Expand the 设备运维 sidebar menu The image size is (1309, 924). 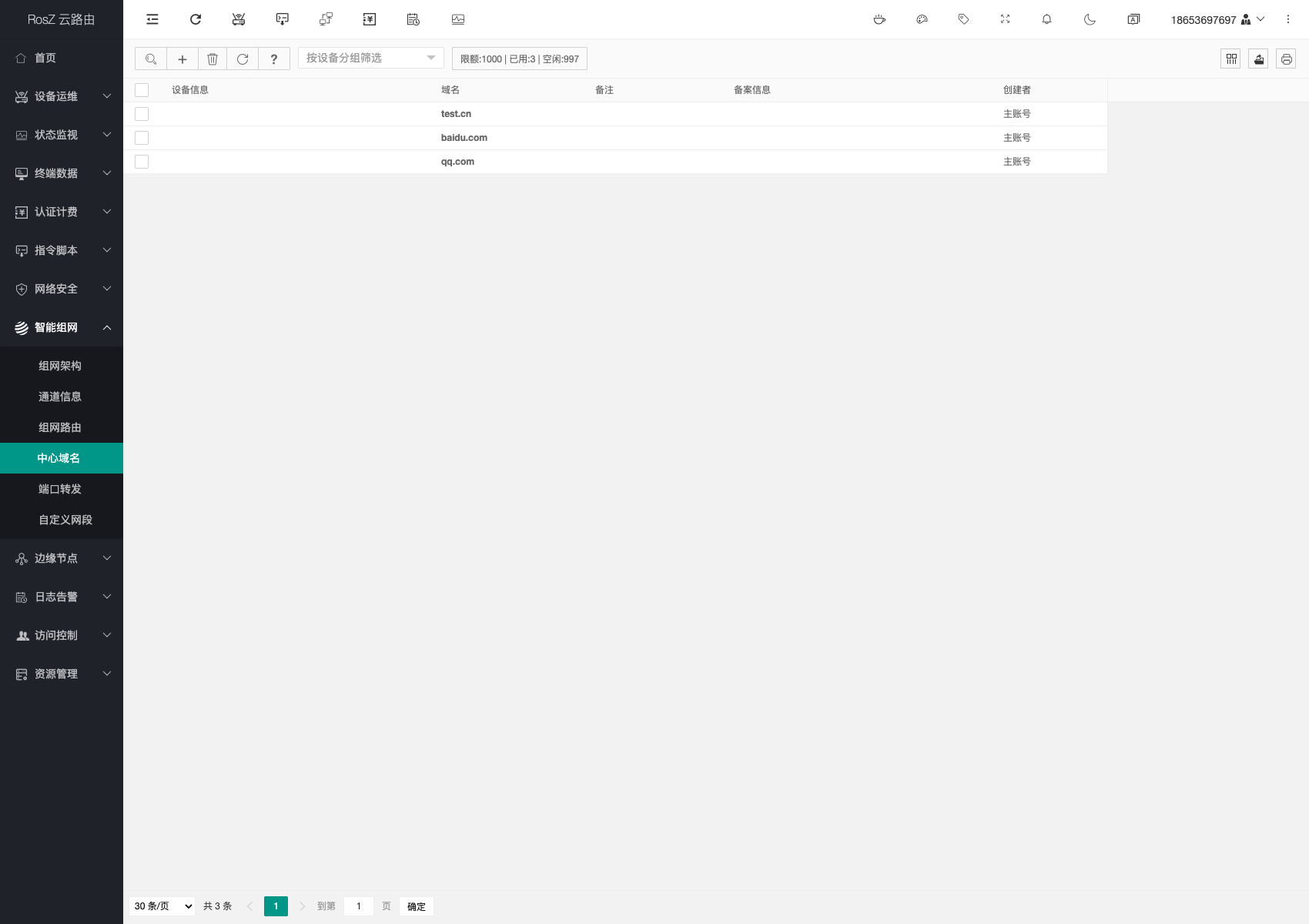pos(62,96)
